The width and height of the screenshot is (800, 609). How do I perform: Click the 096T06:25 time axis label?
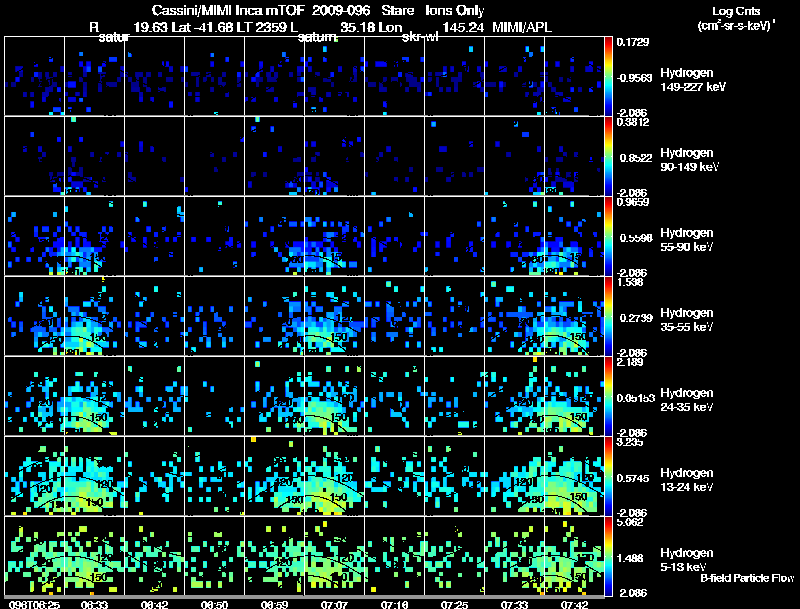pos(34,604)
